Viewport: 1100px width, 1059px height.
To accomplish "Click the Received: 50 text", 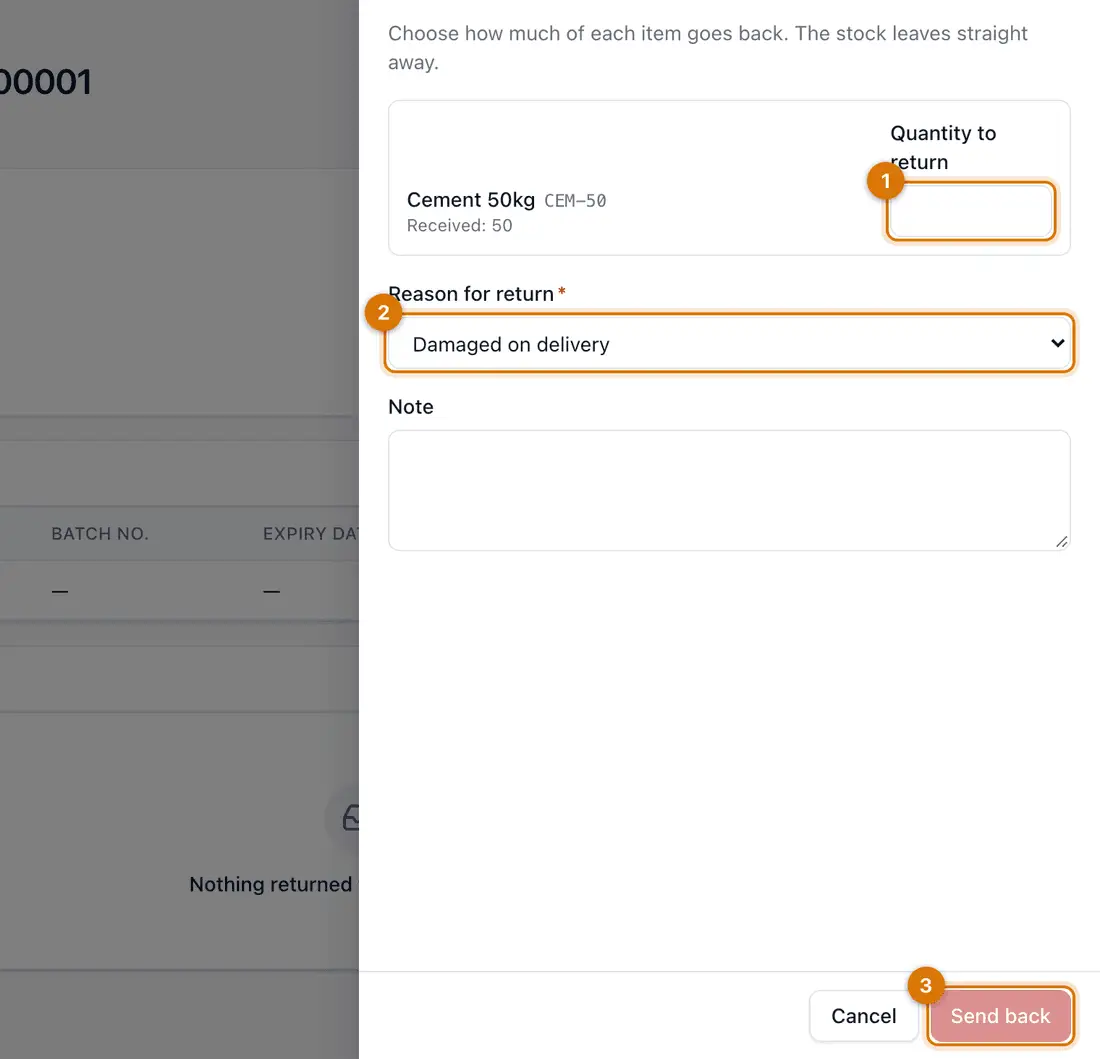I will 460,225.
